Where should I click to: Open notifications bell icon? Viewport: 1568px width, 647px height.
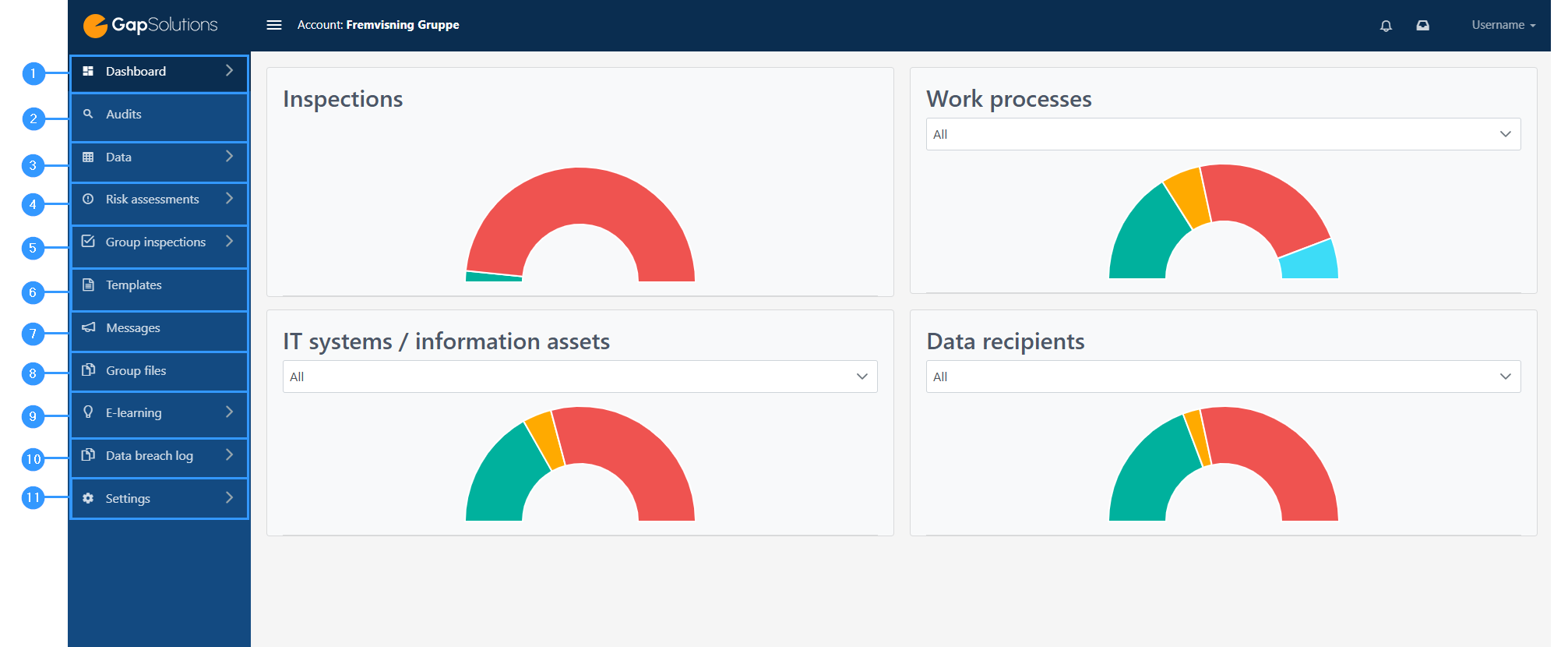coord(1386,26)
